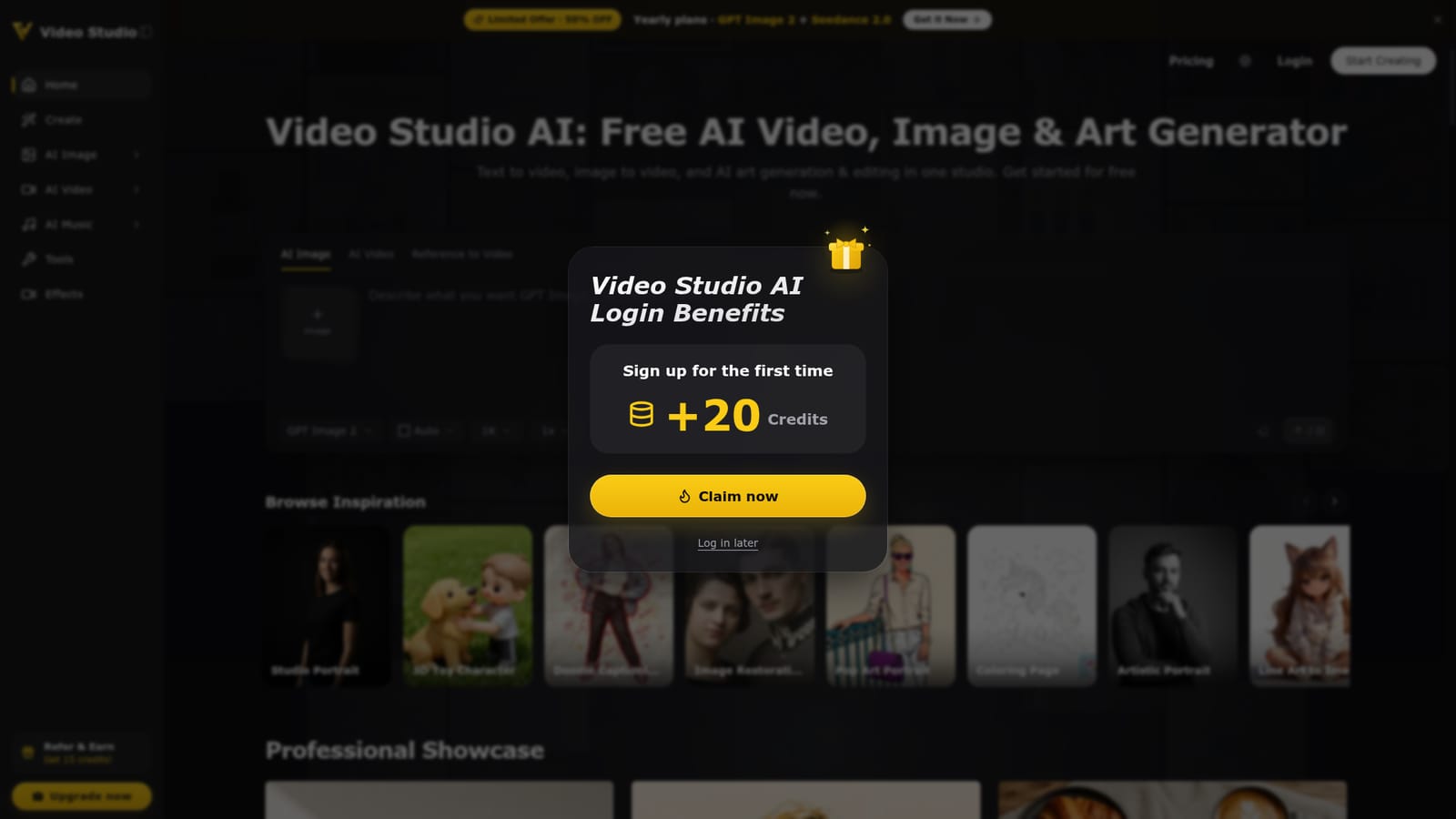Expand the AI Music sidebar submenu arrow
This screenshot has width=1456, height=819.
[136, 224]
